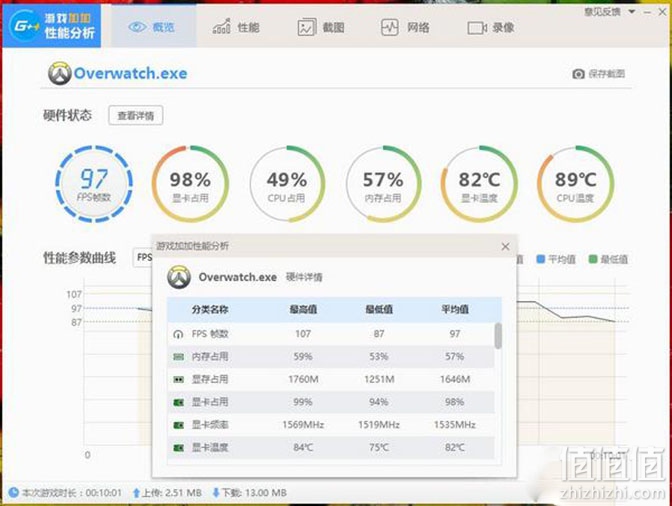Click the camera icon to save screenshot
The height and width of the screenshot is (506, 672).
click(578, 74)
